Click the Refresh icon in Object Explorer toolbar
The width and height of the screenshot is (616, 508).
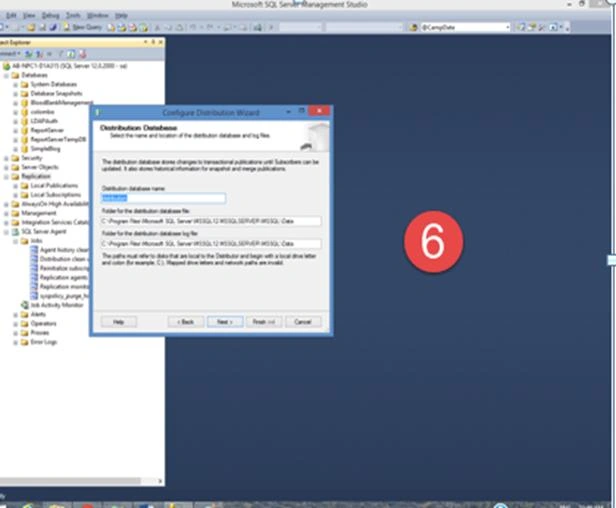[x=71, y=53]
